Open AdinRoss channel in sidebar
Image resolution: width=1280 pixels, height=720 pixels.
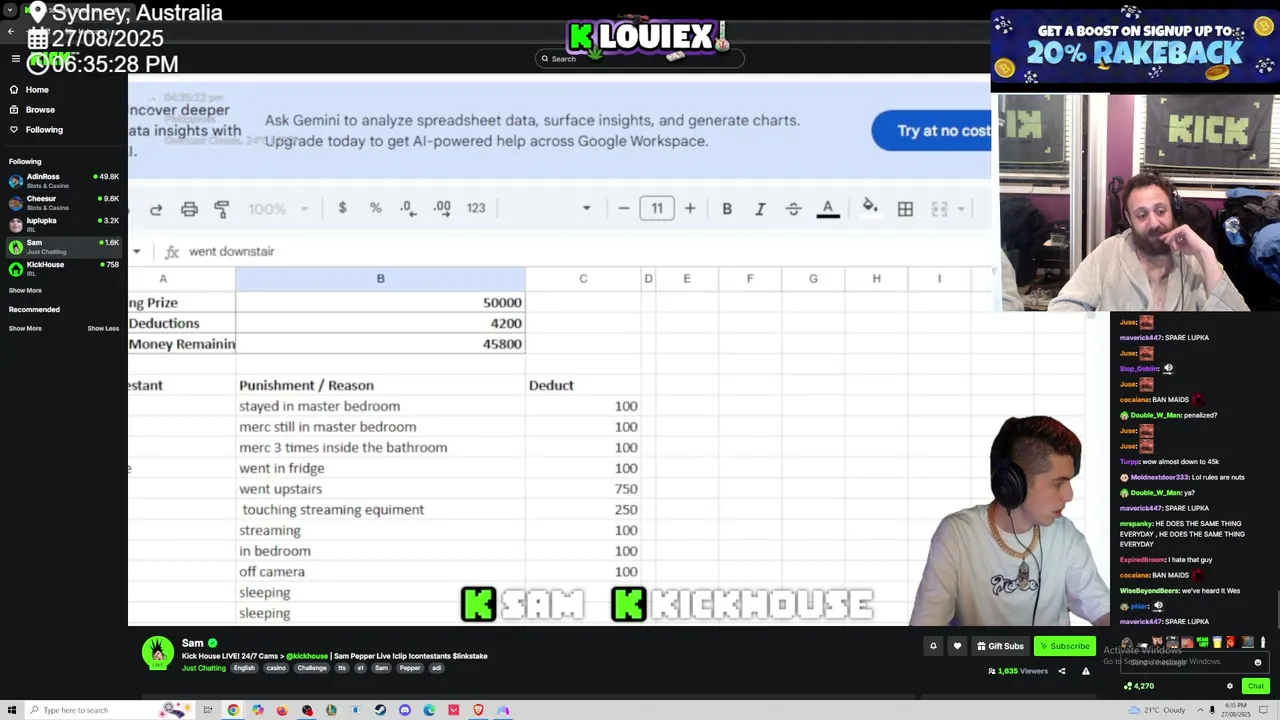click(64, 181)
